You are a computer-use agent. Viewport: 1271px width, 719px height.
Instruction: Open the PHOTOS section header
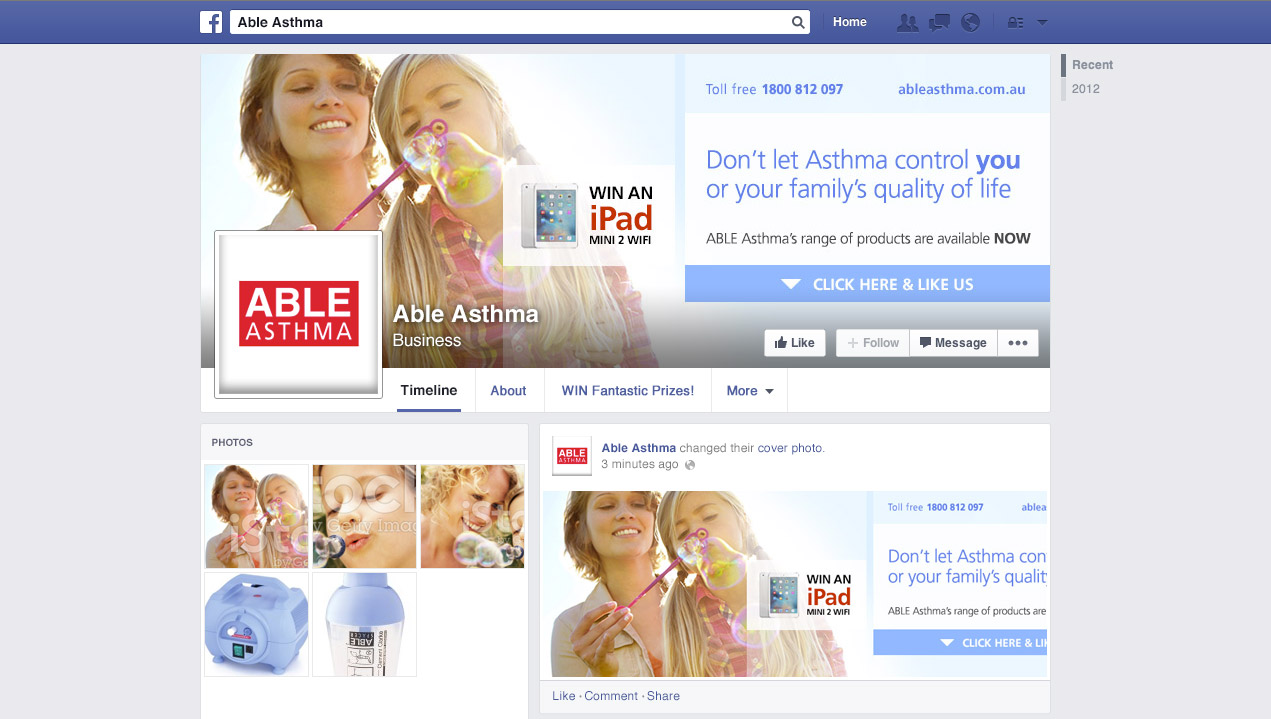click(232, 442)
